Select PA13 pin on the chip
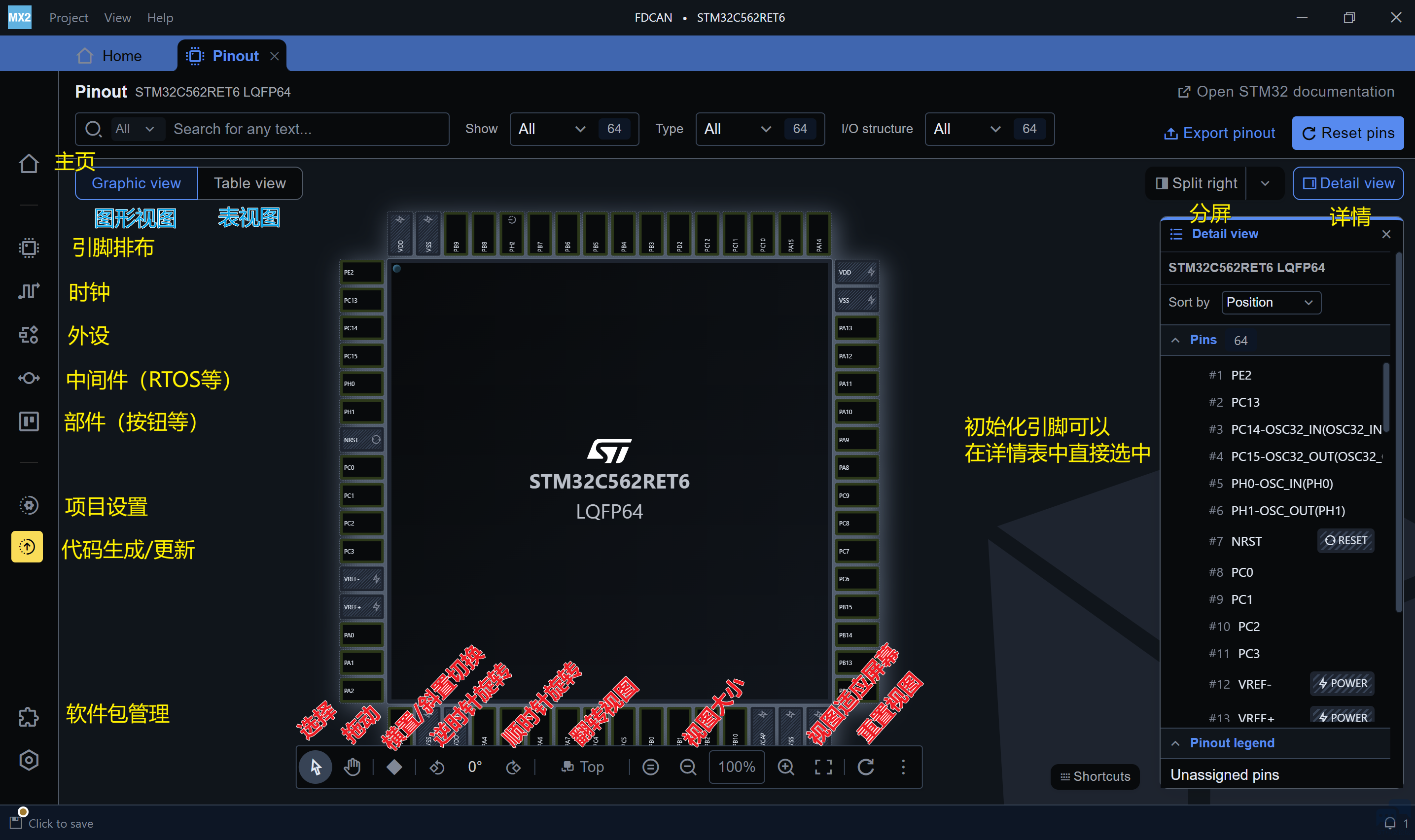Image resolution: width=1415 pixels, height=840 pixels. click(856, 328)
